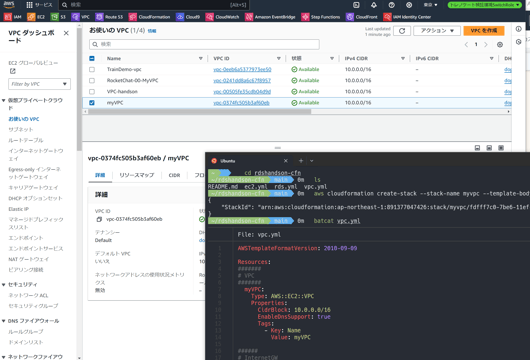Screen dimensions: 530x360
Task: Open NAT gateways in sidebar
Action: (x=28, y=259)
